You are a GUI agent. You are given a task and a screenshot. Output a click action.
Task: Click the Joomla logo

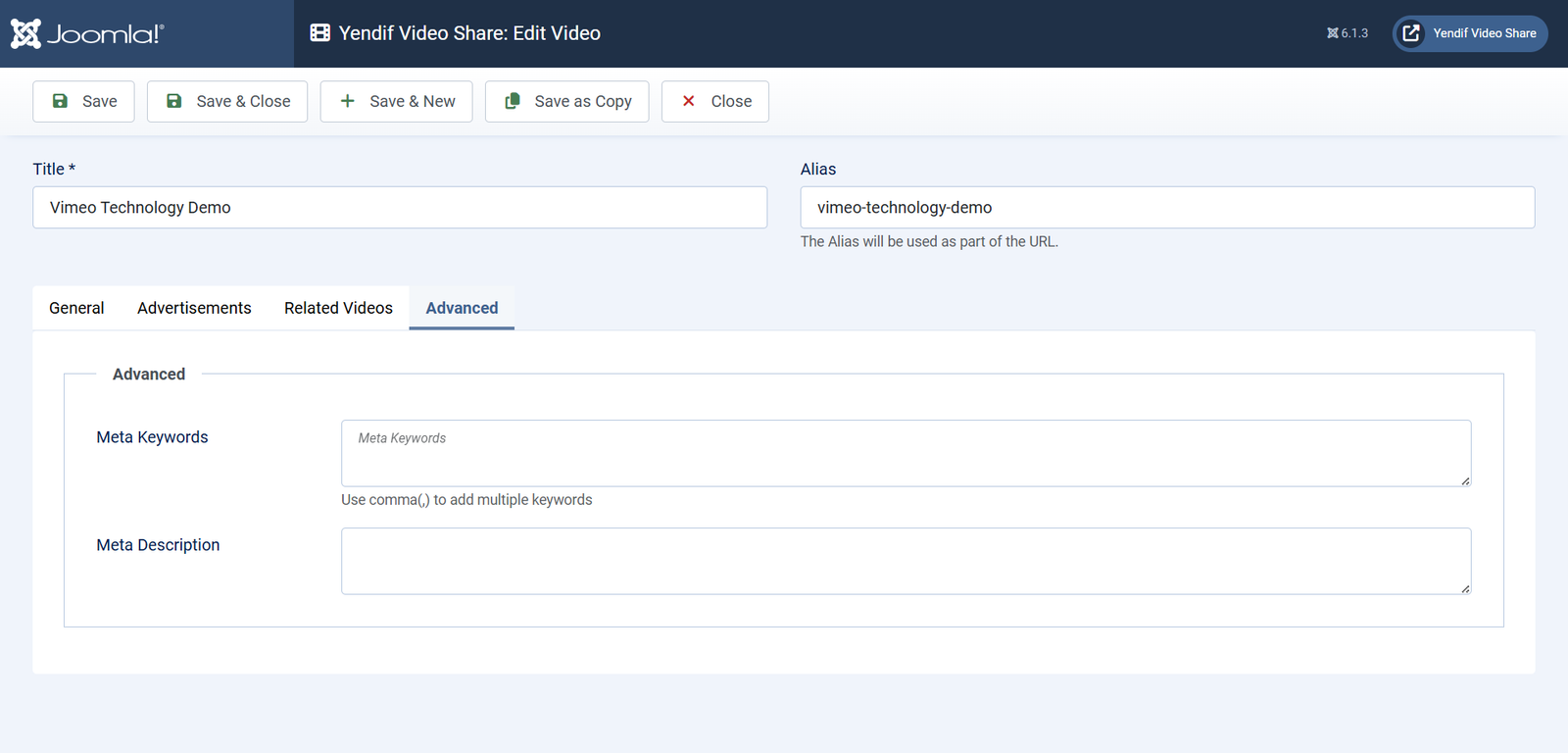click(x=87, y=33)
